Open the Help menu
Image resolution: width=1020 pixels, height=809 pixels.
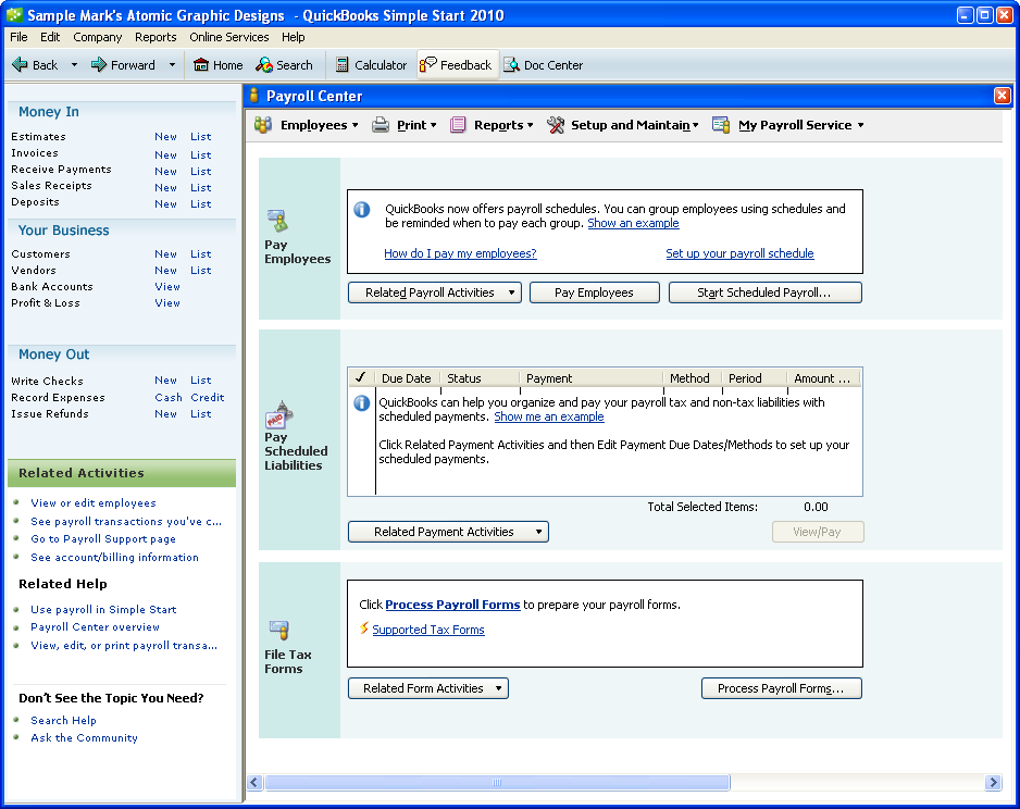pos(293,37)
